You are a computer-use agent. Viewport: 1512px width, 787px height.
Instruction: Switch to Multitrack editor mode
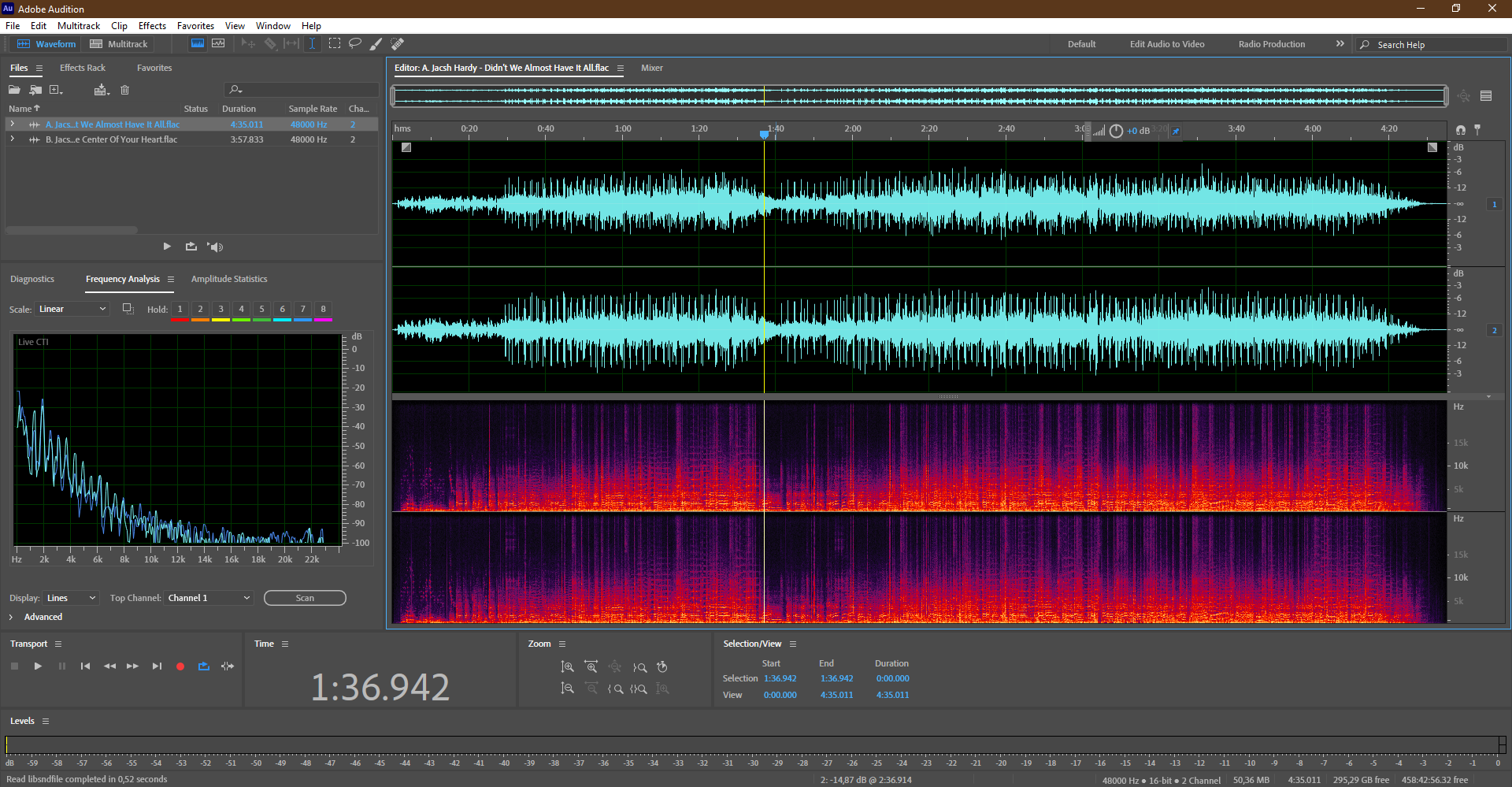coord(119,44)
